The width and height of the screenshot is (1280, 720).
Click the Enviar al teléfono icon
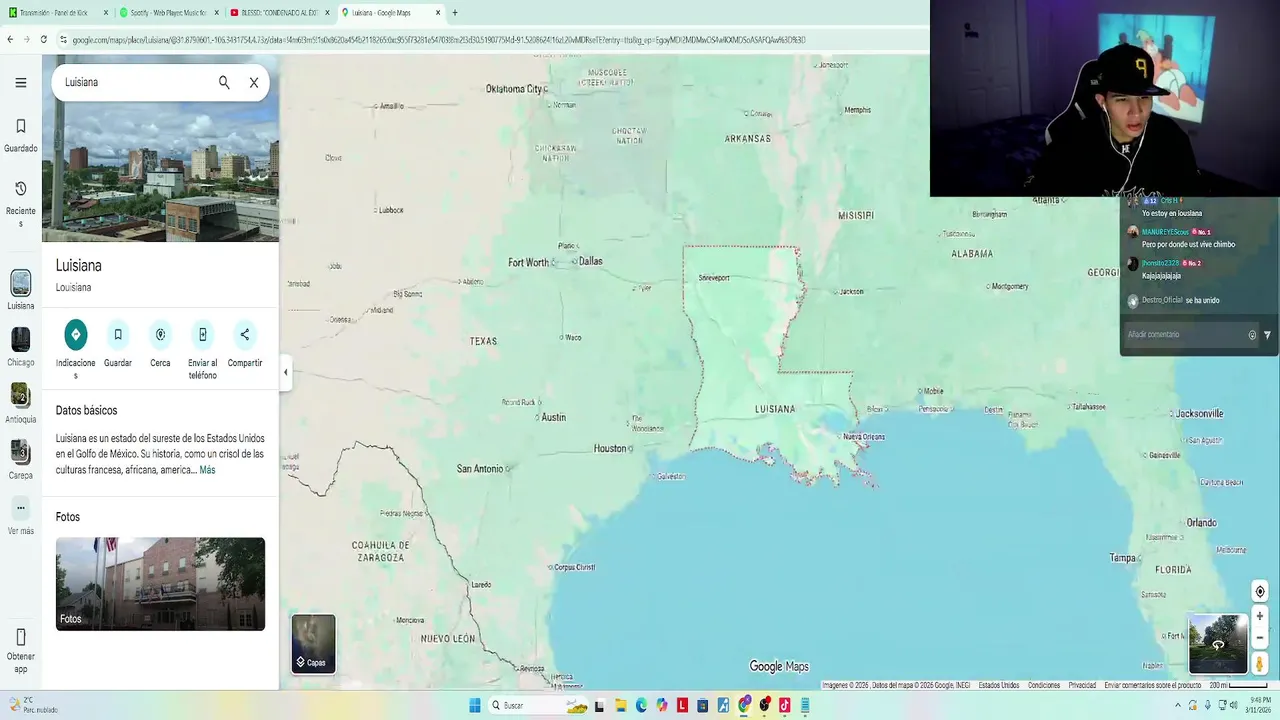coord(203,334)
